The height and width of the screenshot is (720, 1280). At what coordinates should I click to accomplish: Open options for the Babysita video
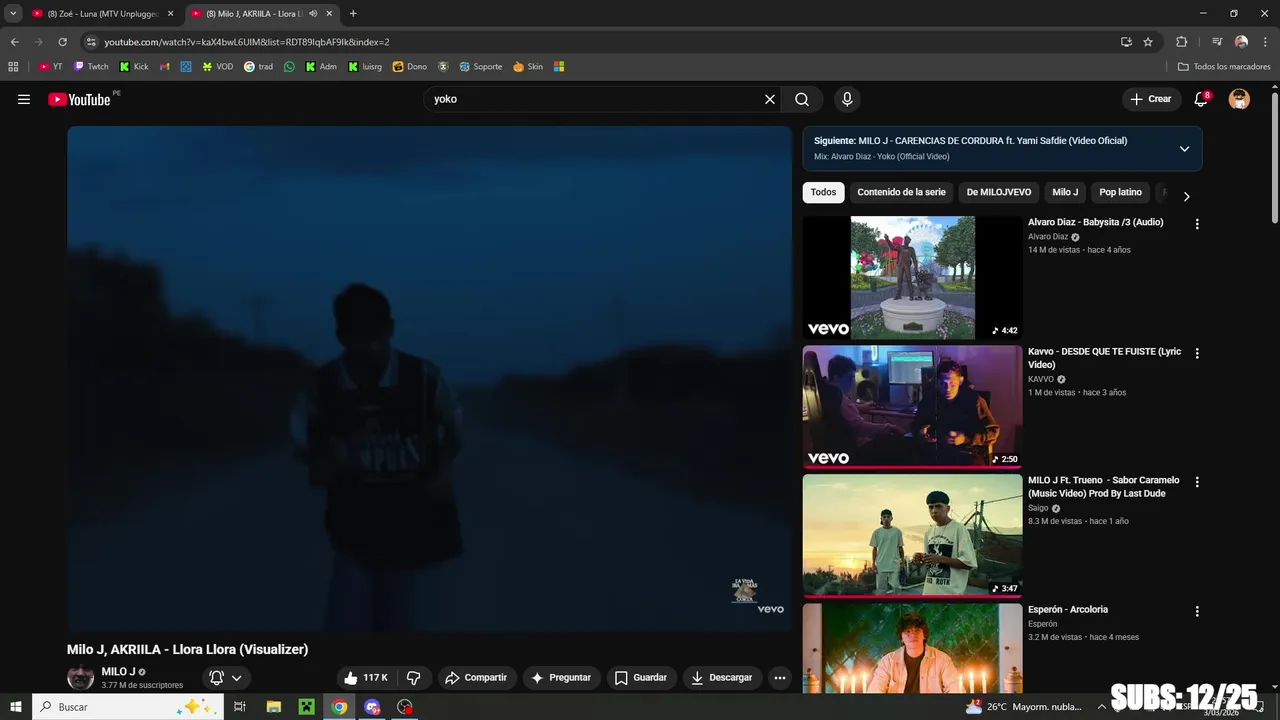click(1197, 224)
